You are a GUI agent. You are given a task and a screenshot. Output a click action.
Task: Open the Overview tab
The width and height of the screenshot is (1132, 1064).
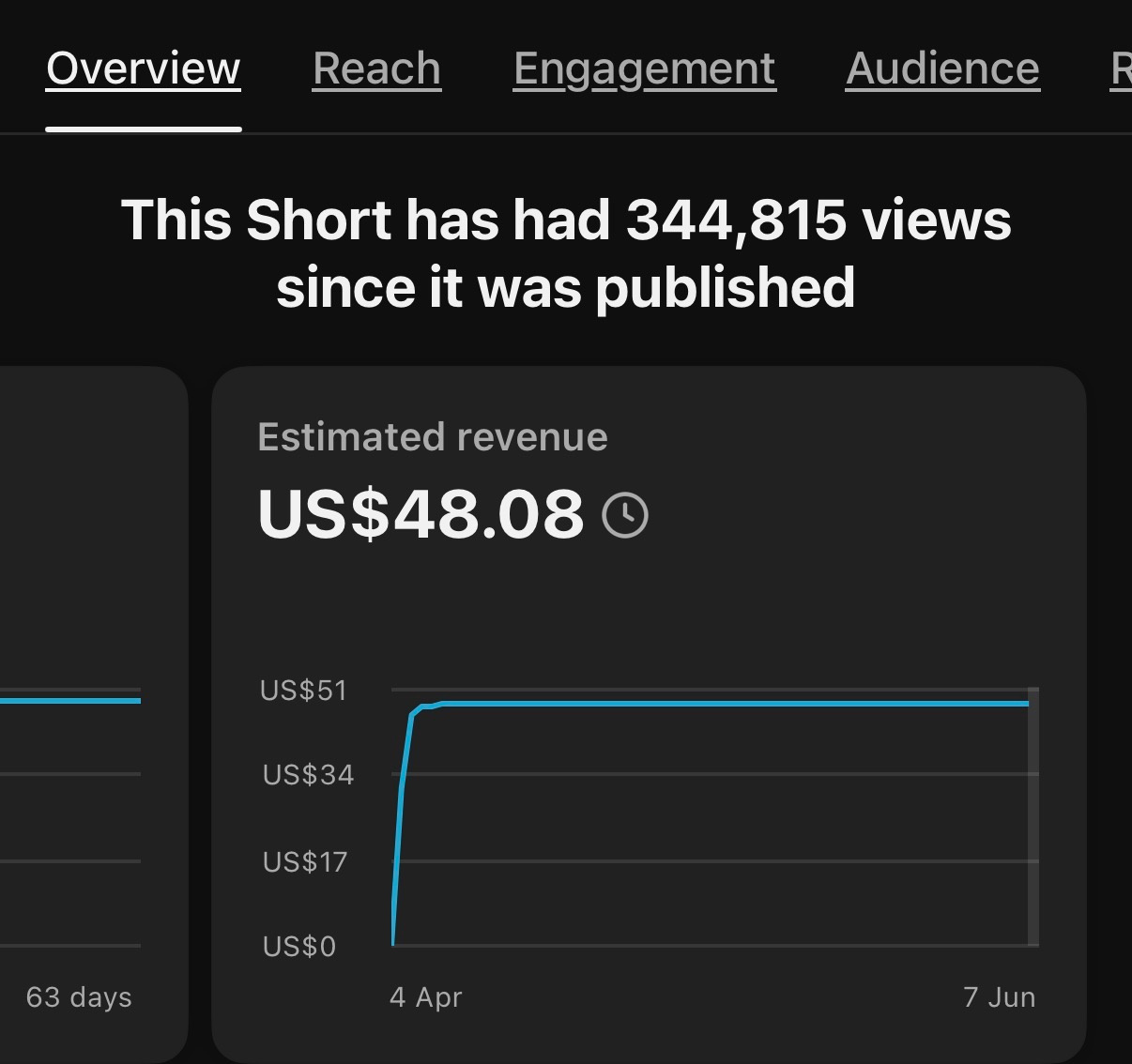[x=144, y=68]
